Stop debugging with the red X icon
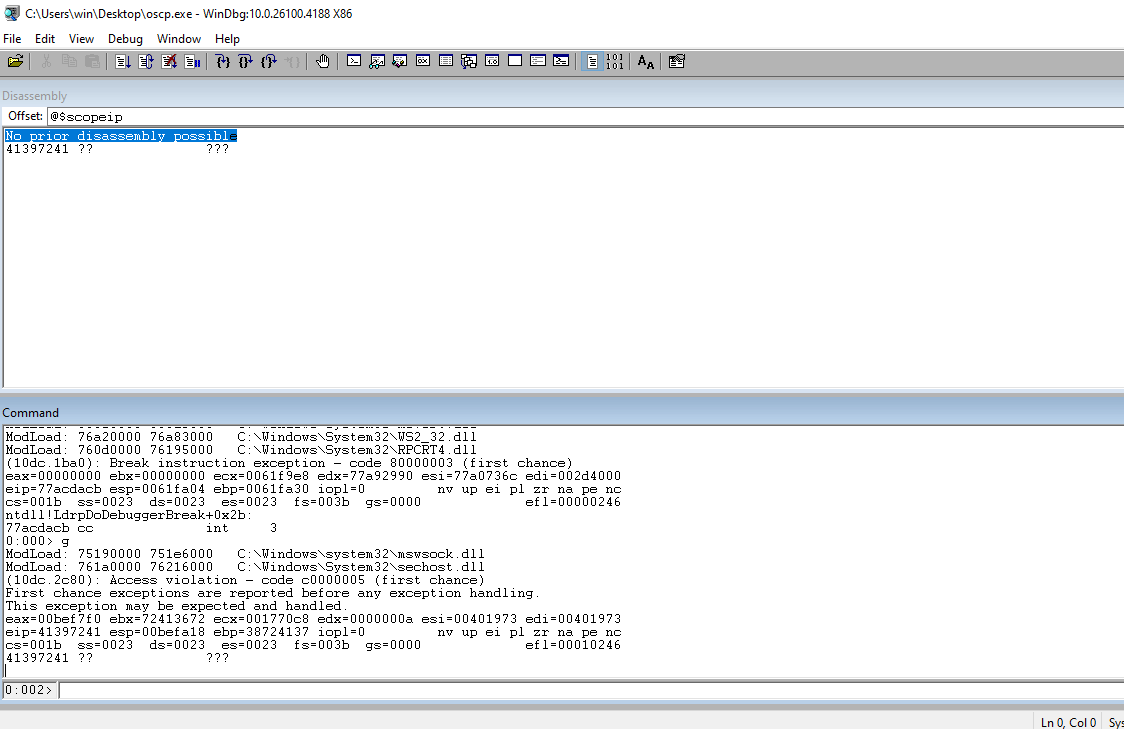Image resolution: width=1124 pixels, height=729 pixels. coord(169,62)
